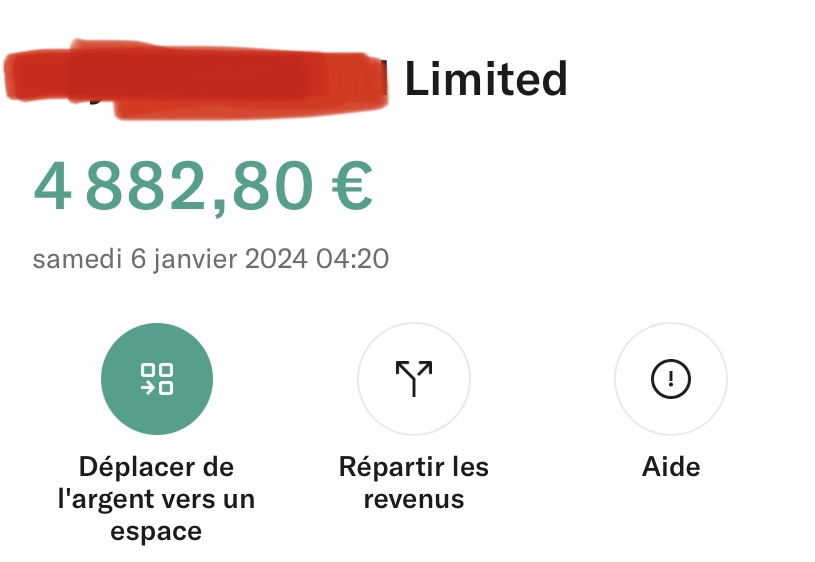Open the split-arrows income distribution icon
Image resolution: width=815 pixels, height=562 pixels.
click(x=414, y=379)
